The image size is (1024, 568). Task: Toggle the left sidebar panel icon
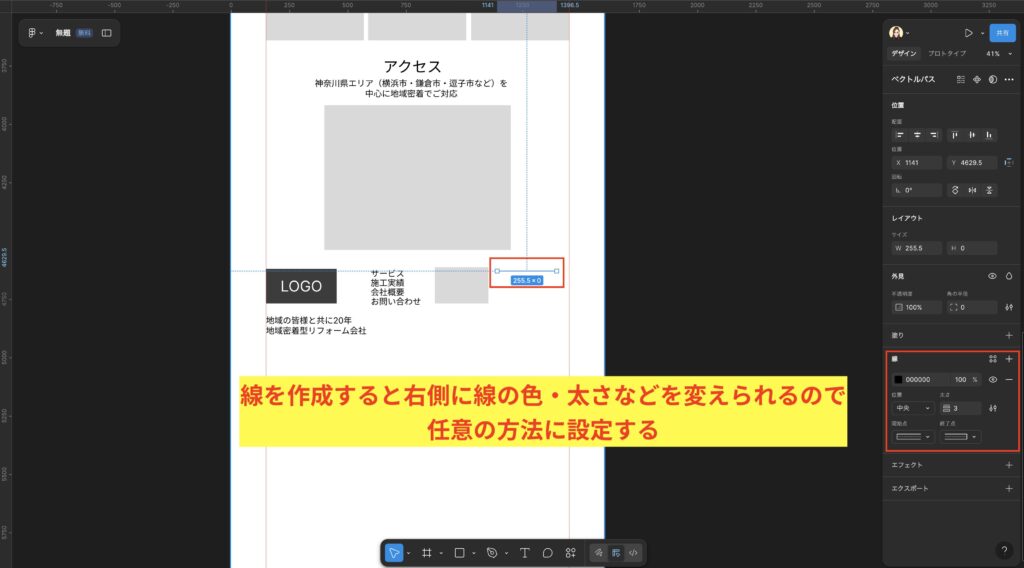106,33
